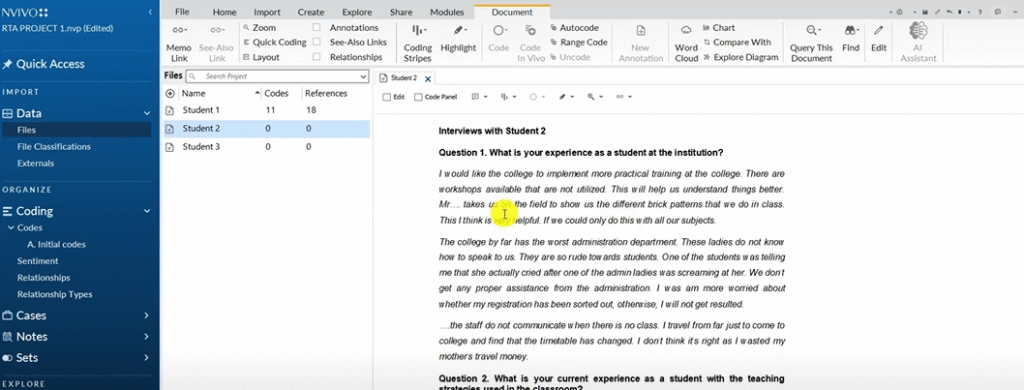
Task: Collapse the Coding section in sidebar
Action: click(147, 211)
